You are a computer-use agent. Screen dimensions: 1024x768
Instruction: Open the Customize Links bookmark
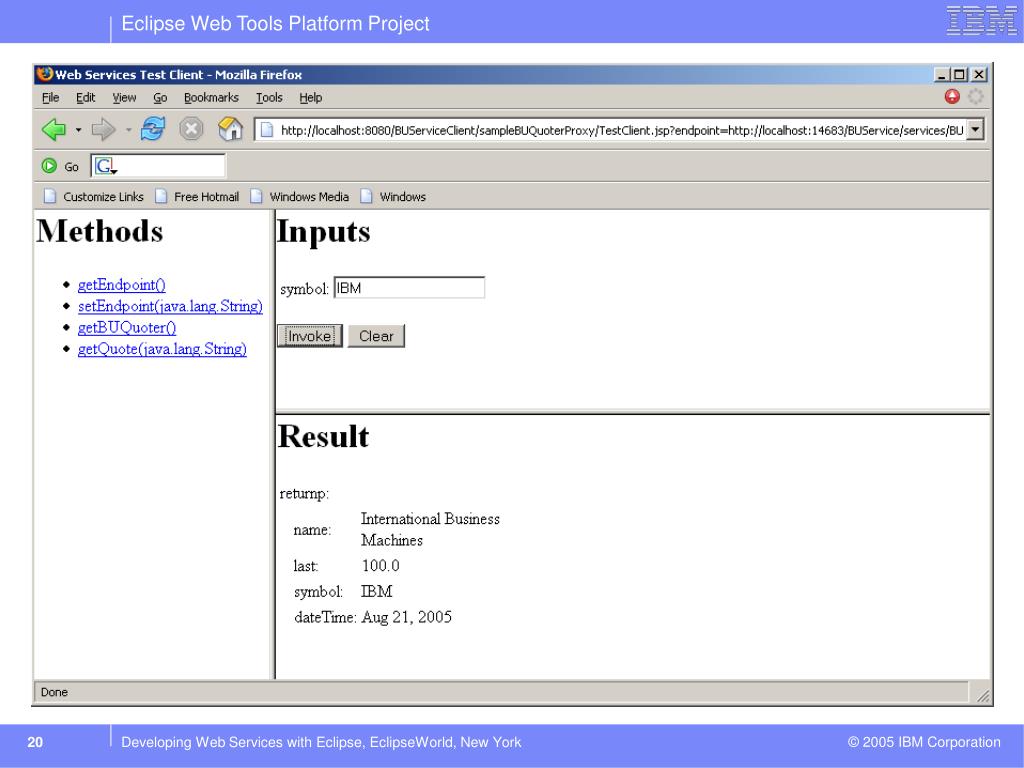93,197
